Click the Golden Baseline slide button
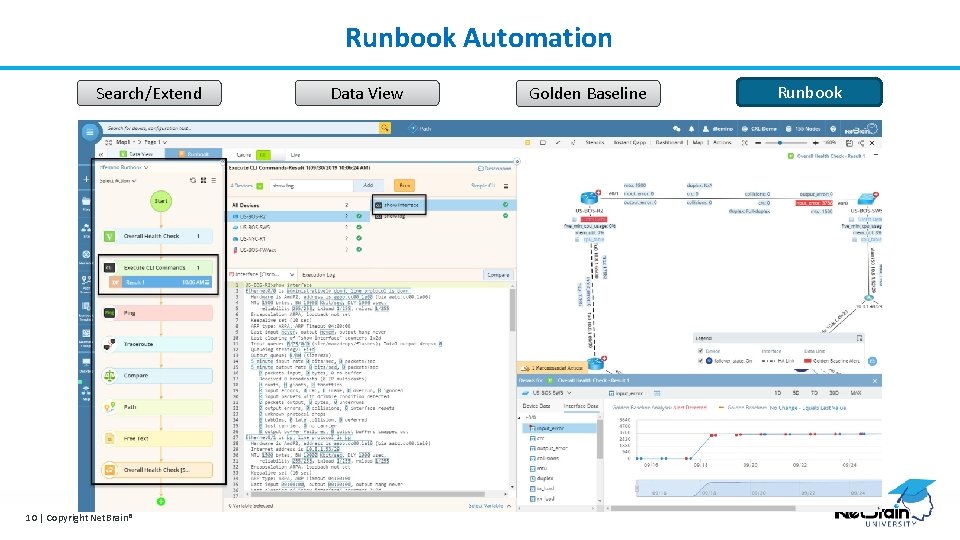The width and height of the screenshot is (960, 540). [588, 94]
